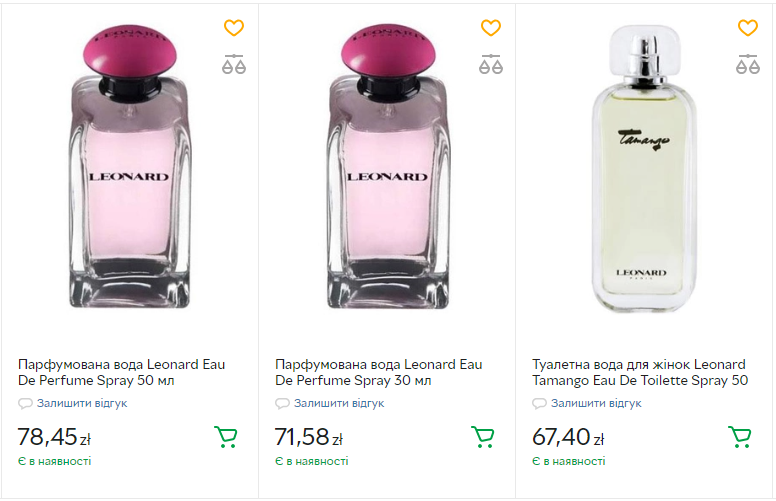This screenshot has height=501, width=776.
Task: Add Leonard 30 ml perfume to wishlist
Action: pyautogui.click(x=491, y=28)
